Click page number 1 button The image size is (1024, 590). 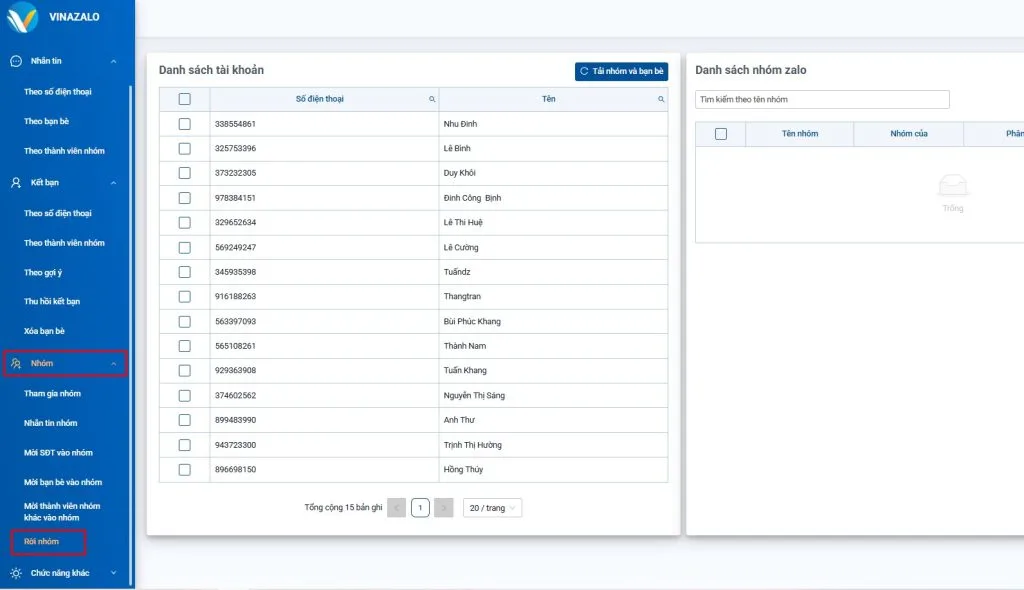(x=420, y=508)
